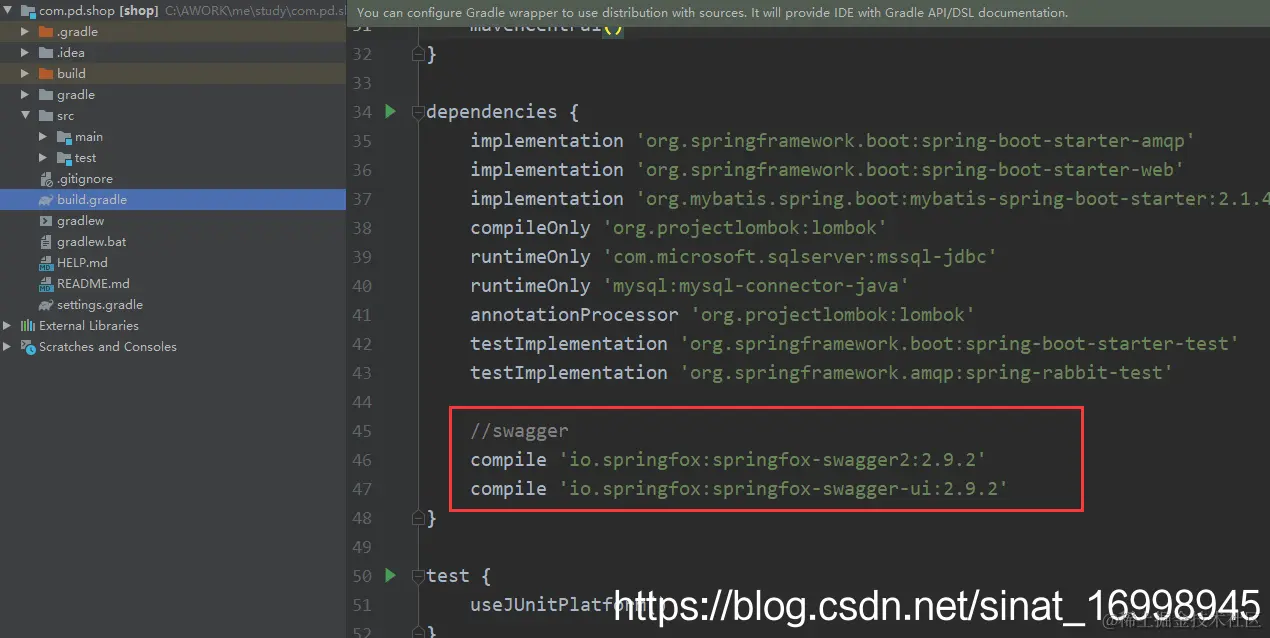Expand the build folder arrow
Screen dimensions: 1270x638
click(25, 73)
